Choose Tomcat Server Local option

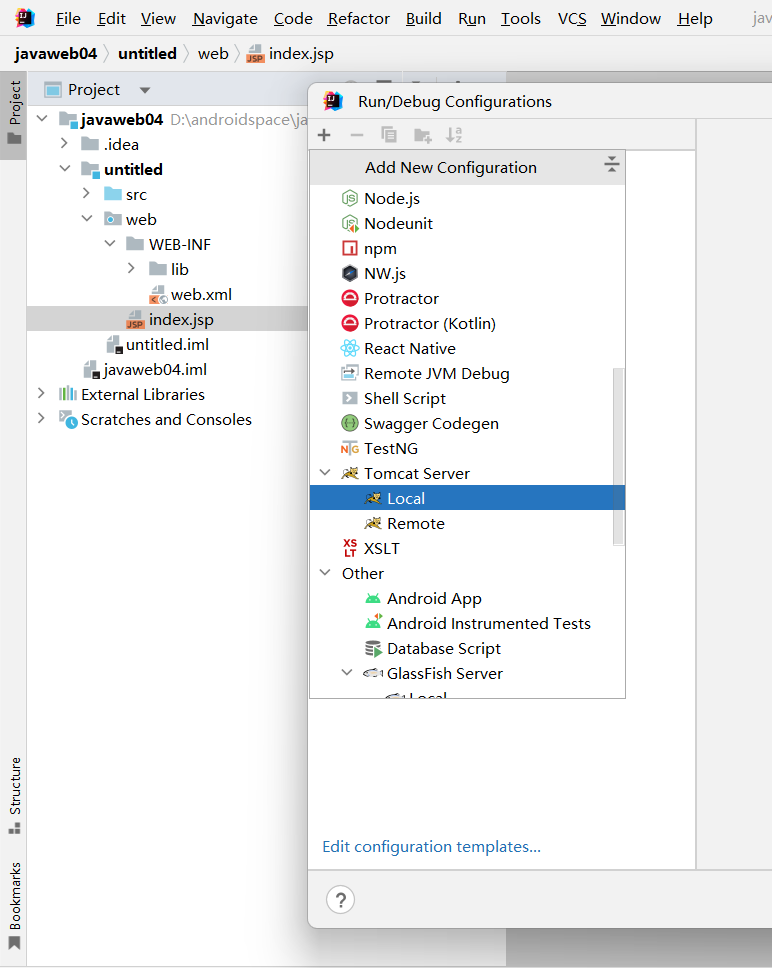click(467, 498)
